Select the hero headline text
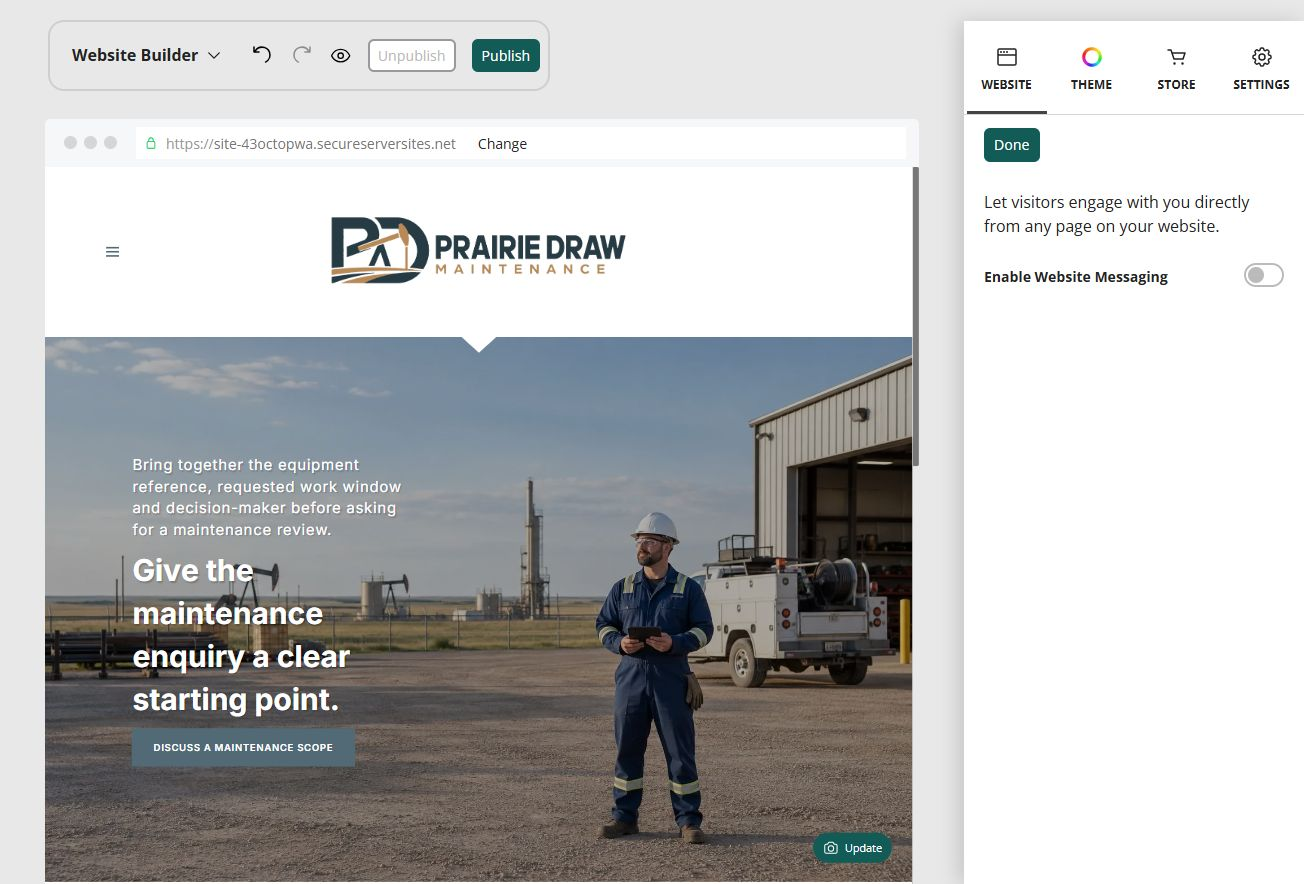This screenshot has height=884, width=1304. click(242, 635)
